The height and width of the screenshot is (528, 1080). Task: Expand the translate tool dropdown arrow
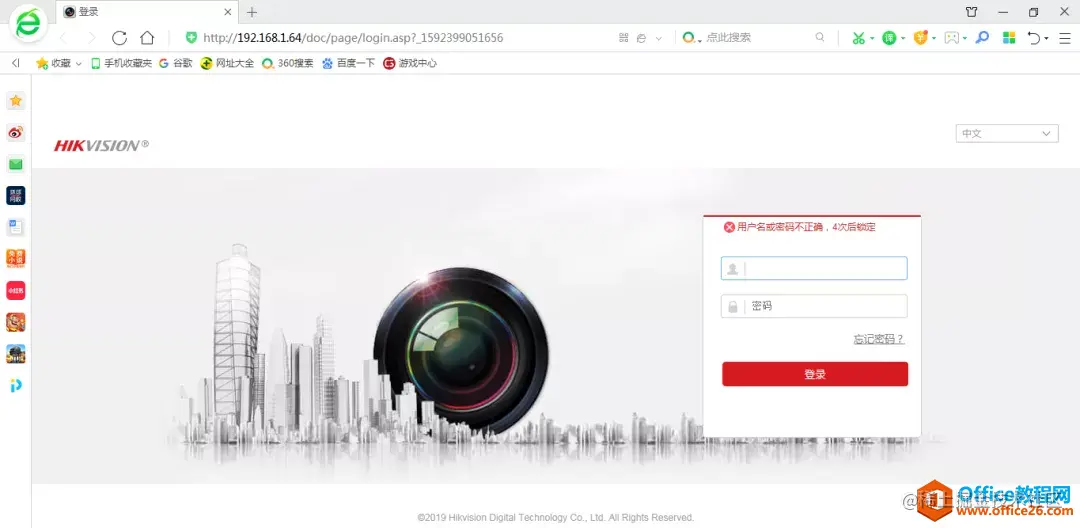903,39
